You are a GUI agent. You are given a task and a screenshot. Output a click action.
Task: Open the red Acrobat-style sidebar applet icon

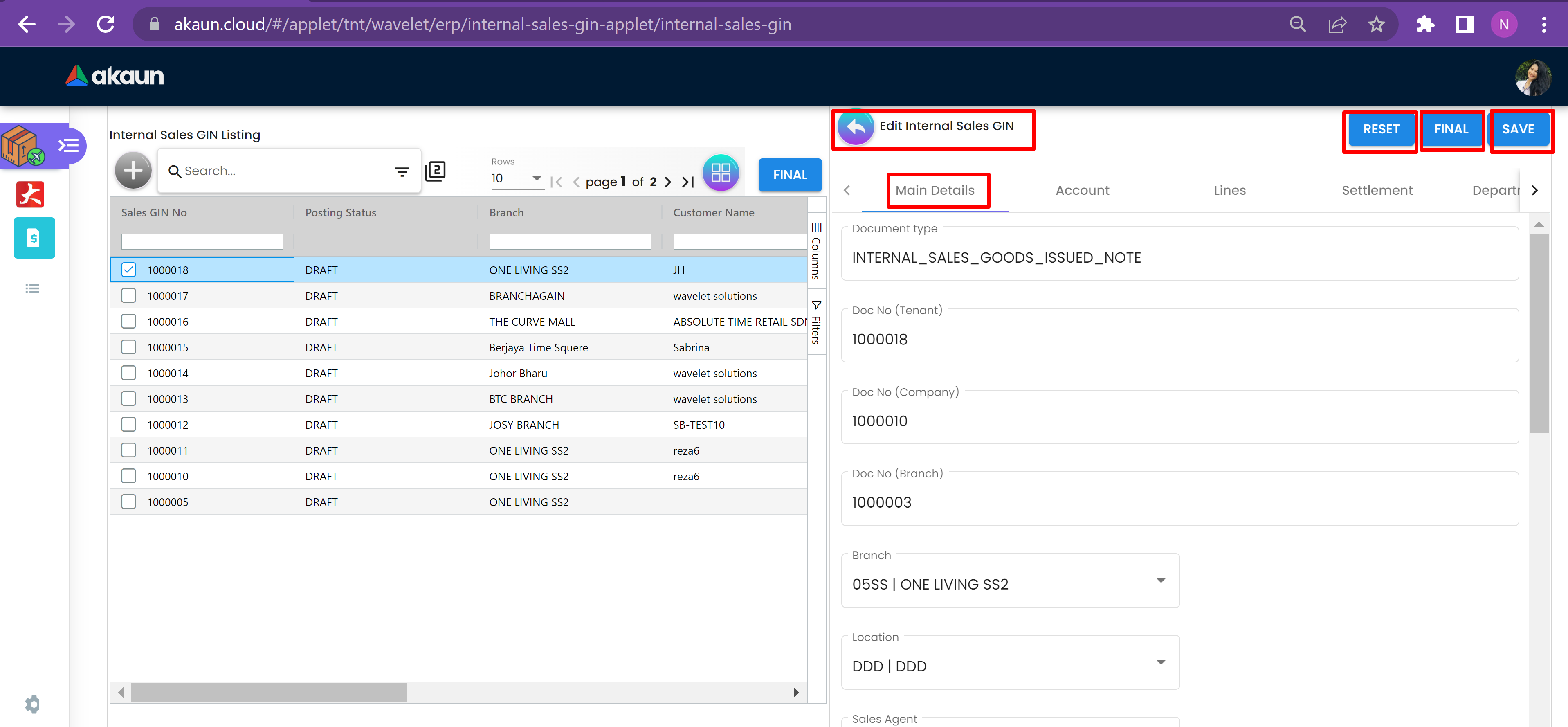coord(30,195)
